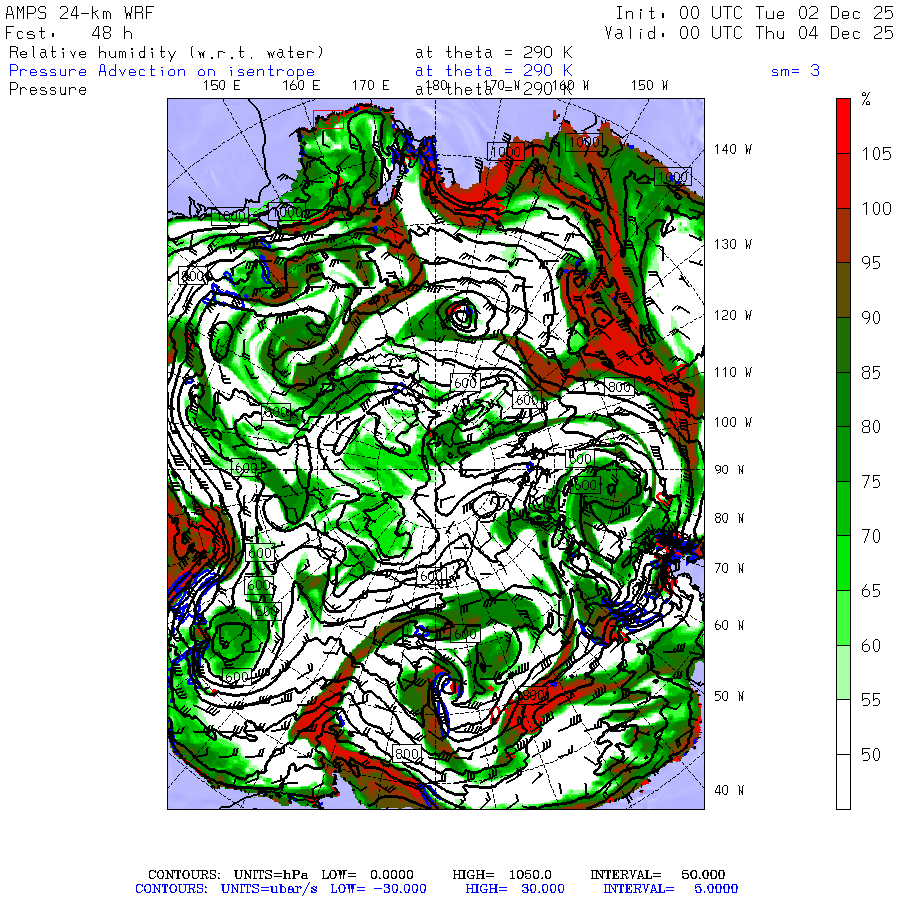Screen dimensions: 900x900
Task: Click the black "Pressure" field label
Action: pos(48,90)
